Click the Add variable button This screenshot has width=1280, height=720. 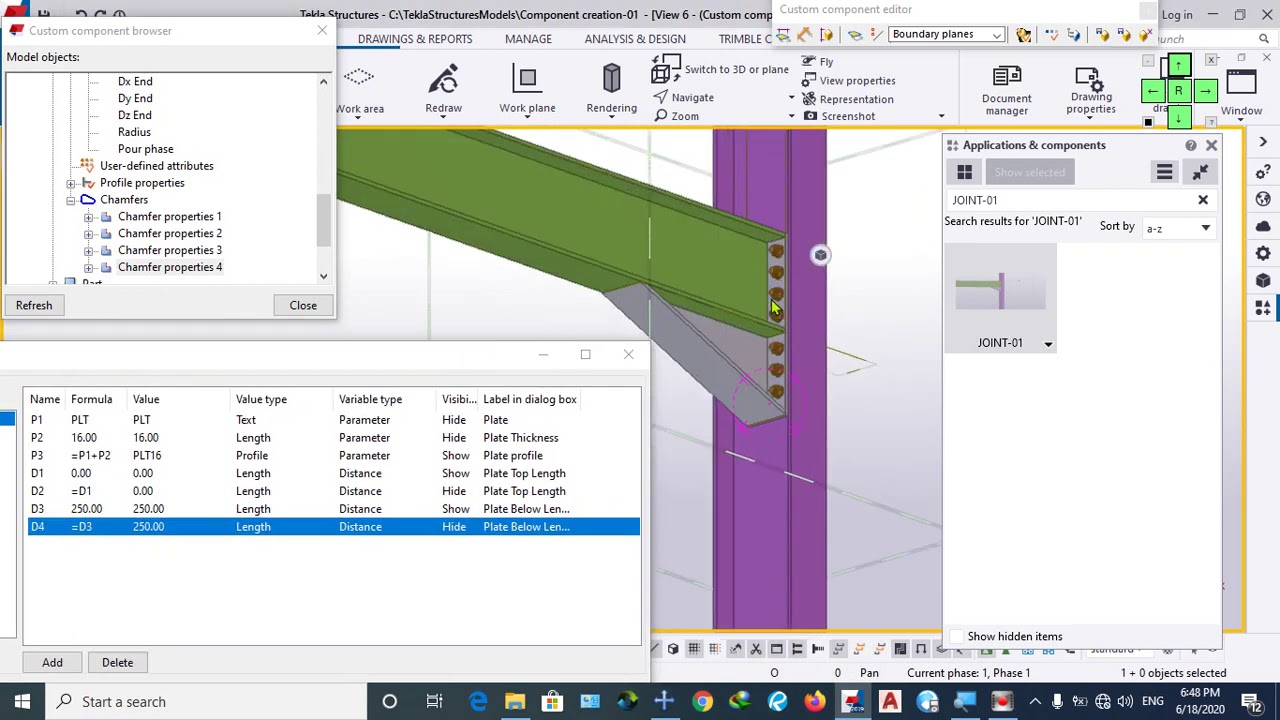[52, 662]
